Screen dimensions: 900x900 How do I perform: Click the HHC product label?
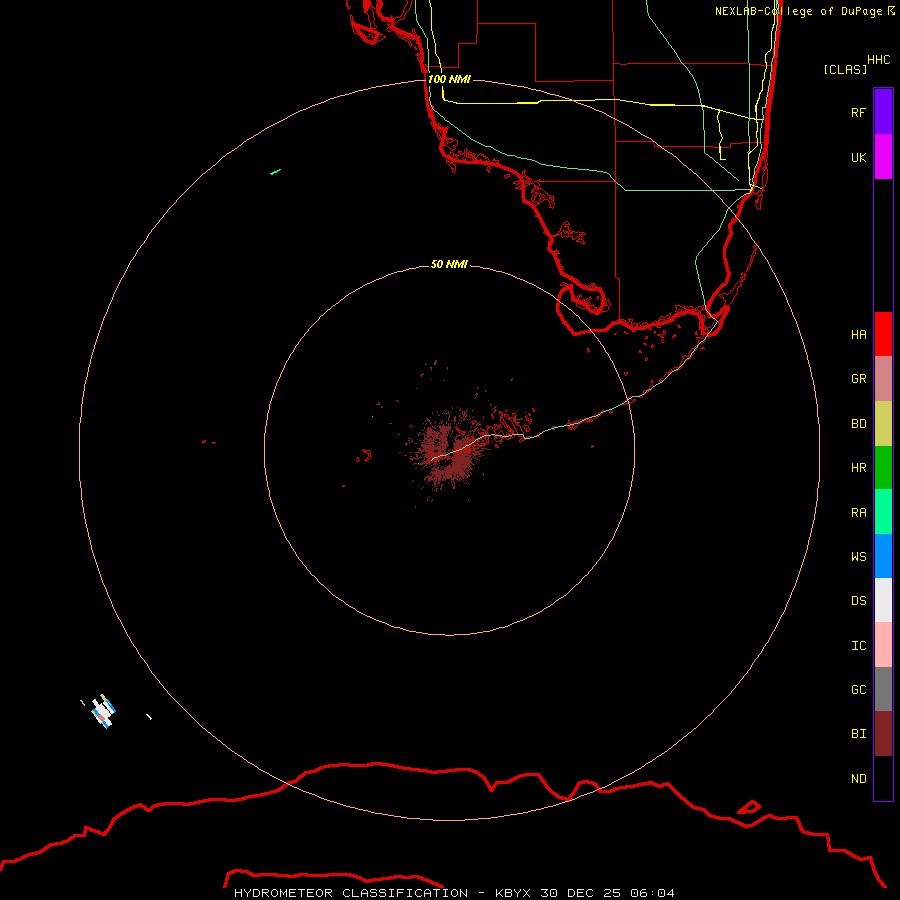click(x=879, y=60)
